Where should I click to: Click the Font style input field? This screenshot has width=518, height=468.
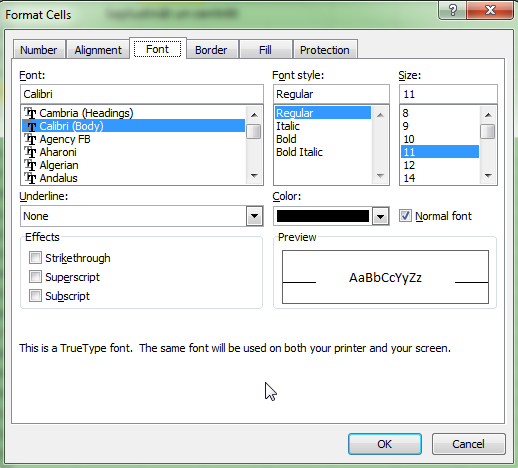coord(331,94)
